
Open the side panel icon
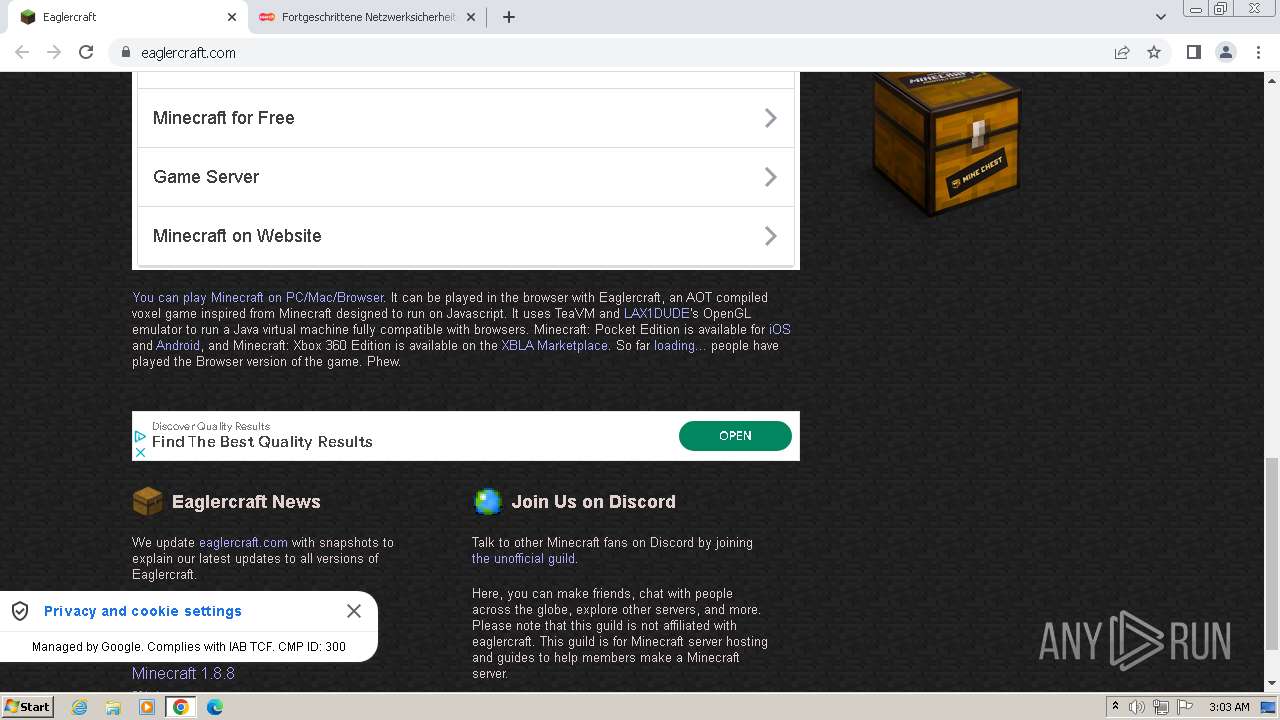(x=1193, y=52)
